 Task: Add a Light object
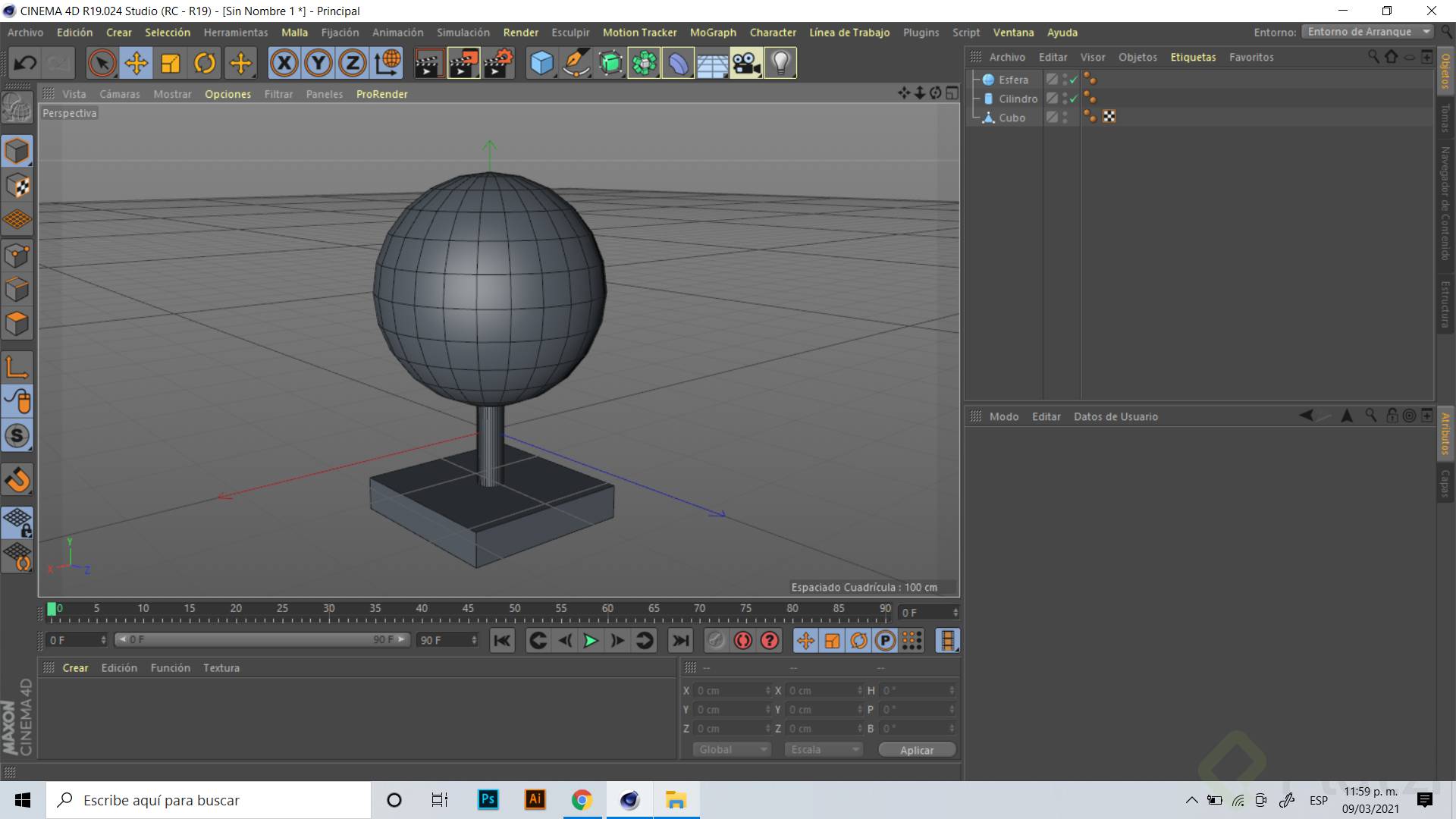pos(780,63)
